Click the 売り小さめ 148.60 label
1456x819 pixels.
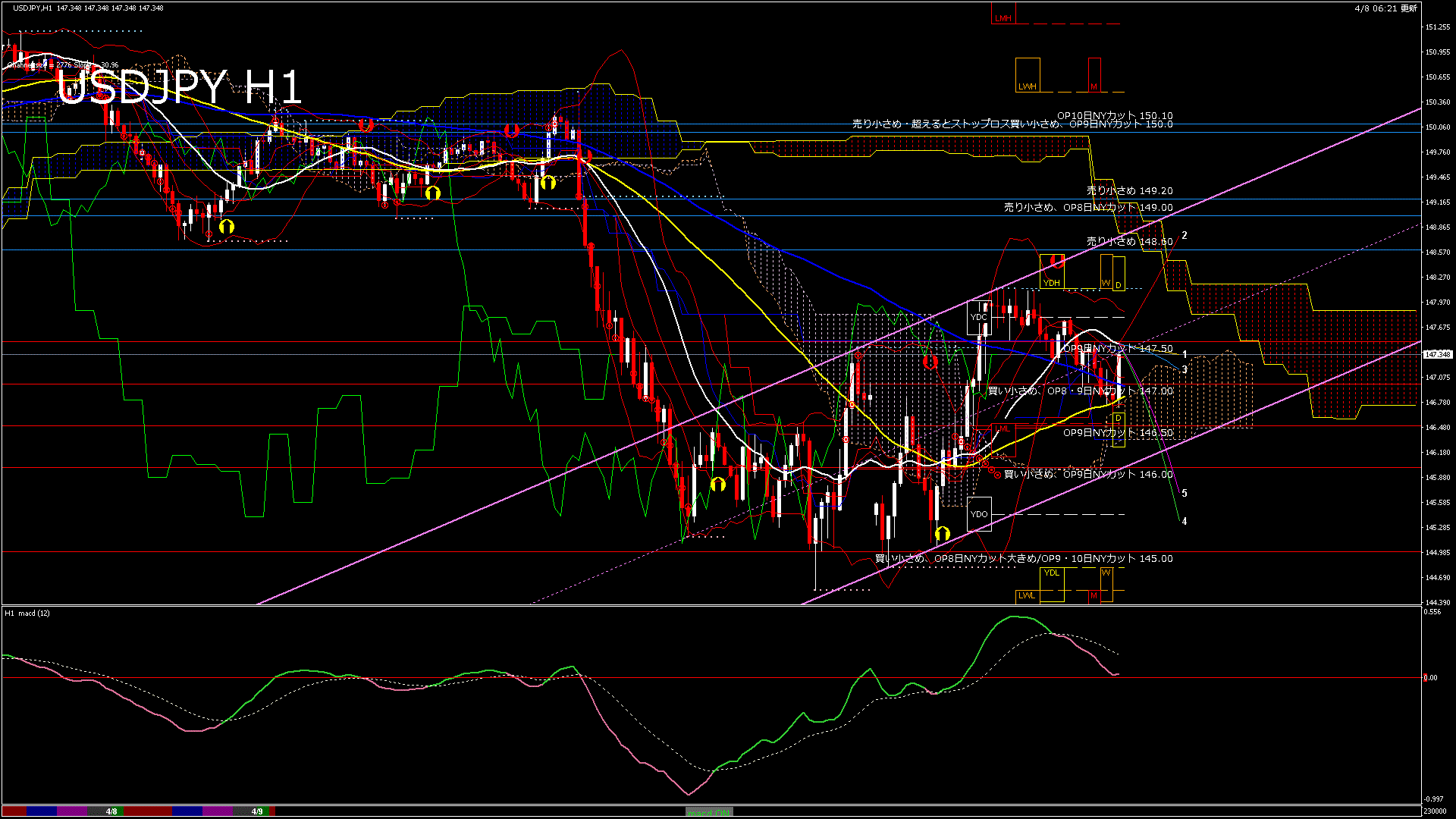tap(1130, 242)
